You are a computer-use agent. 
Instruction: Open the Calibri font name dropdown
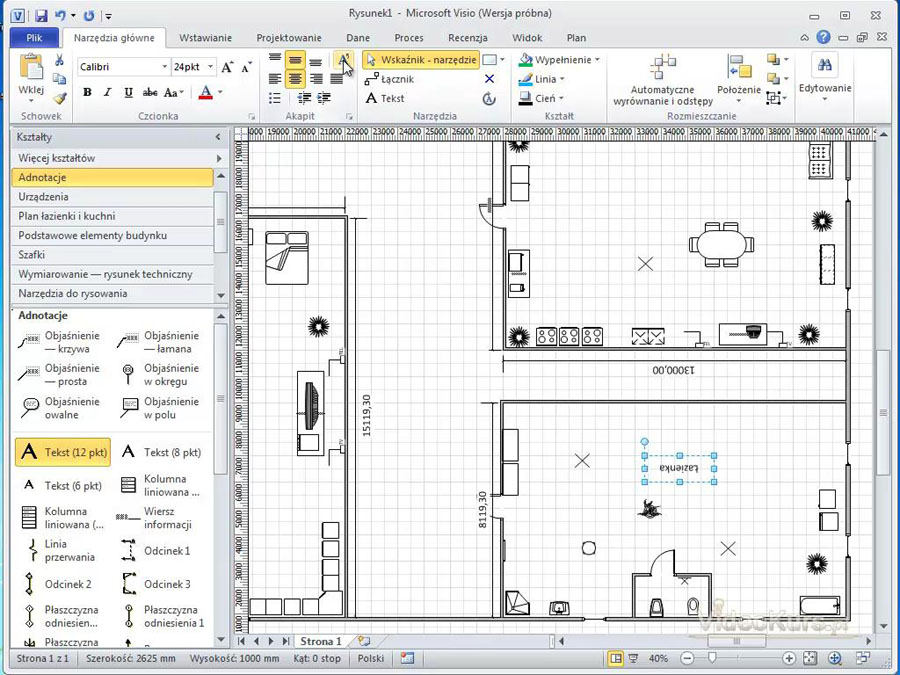164,67
